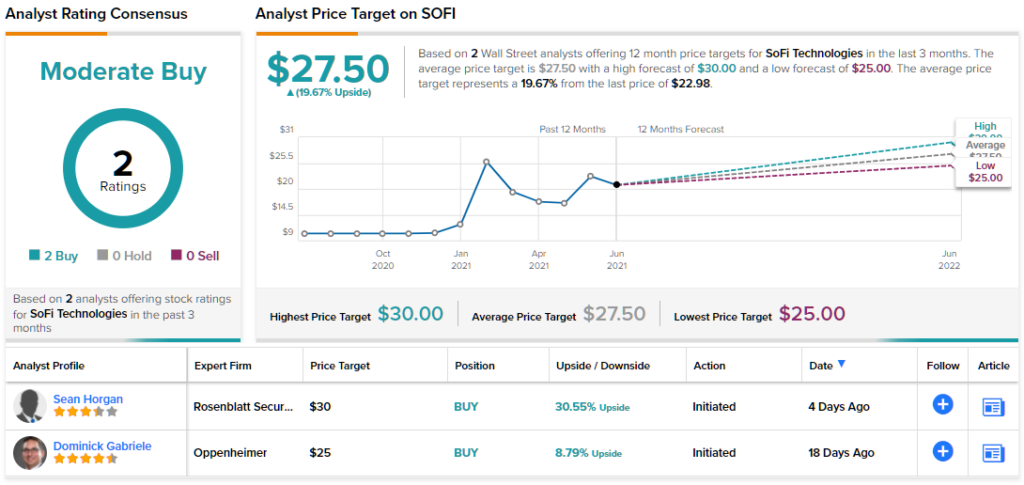The image size is (1024, 485).
Task: Click the 0 Hold legend item
Action: [x=124, y=256]
